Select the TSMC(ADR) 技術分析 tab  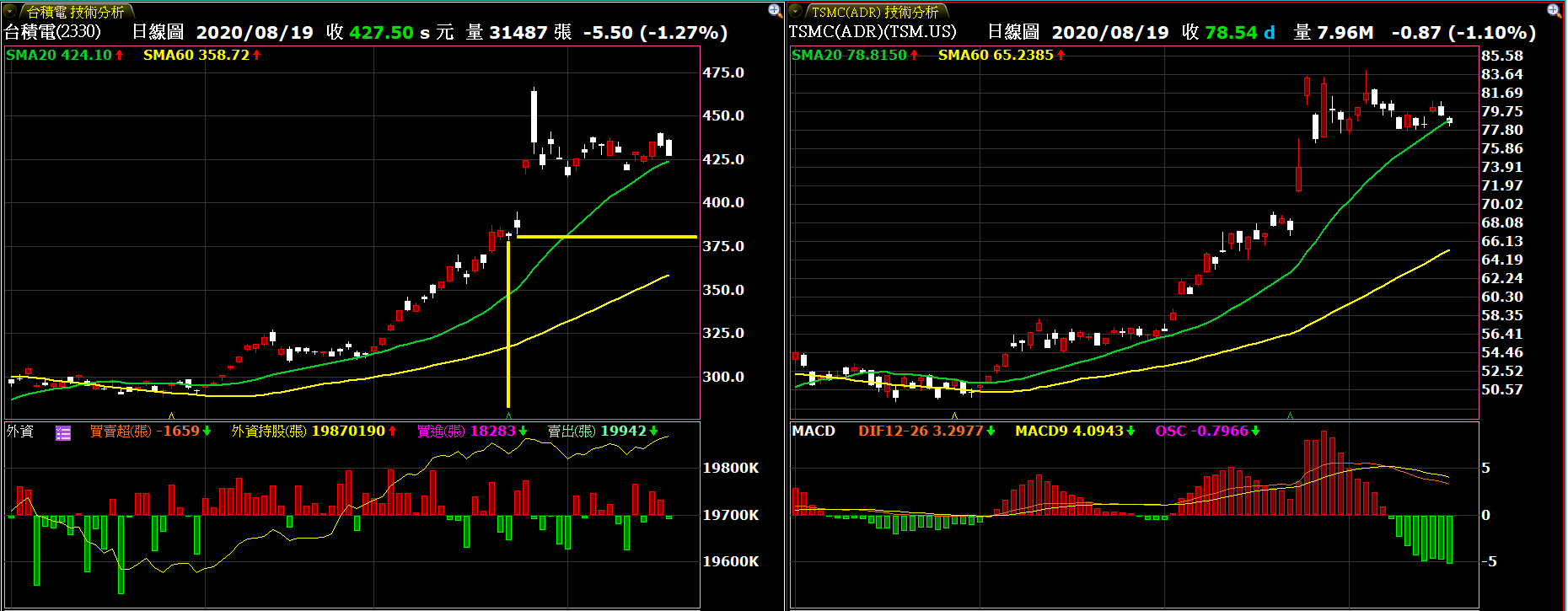click(x=874, y=12)
